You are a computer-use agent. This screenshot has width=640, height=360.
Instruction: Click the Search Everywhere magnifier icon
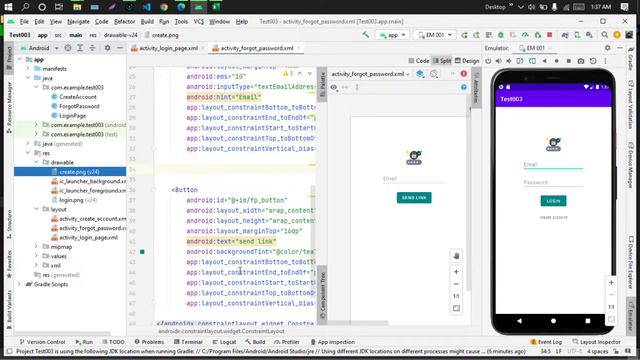tap(604, 35)
